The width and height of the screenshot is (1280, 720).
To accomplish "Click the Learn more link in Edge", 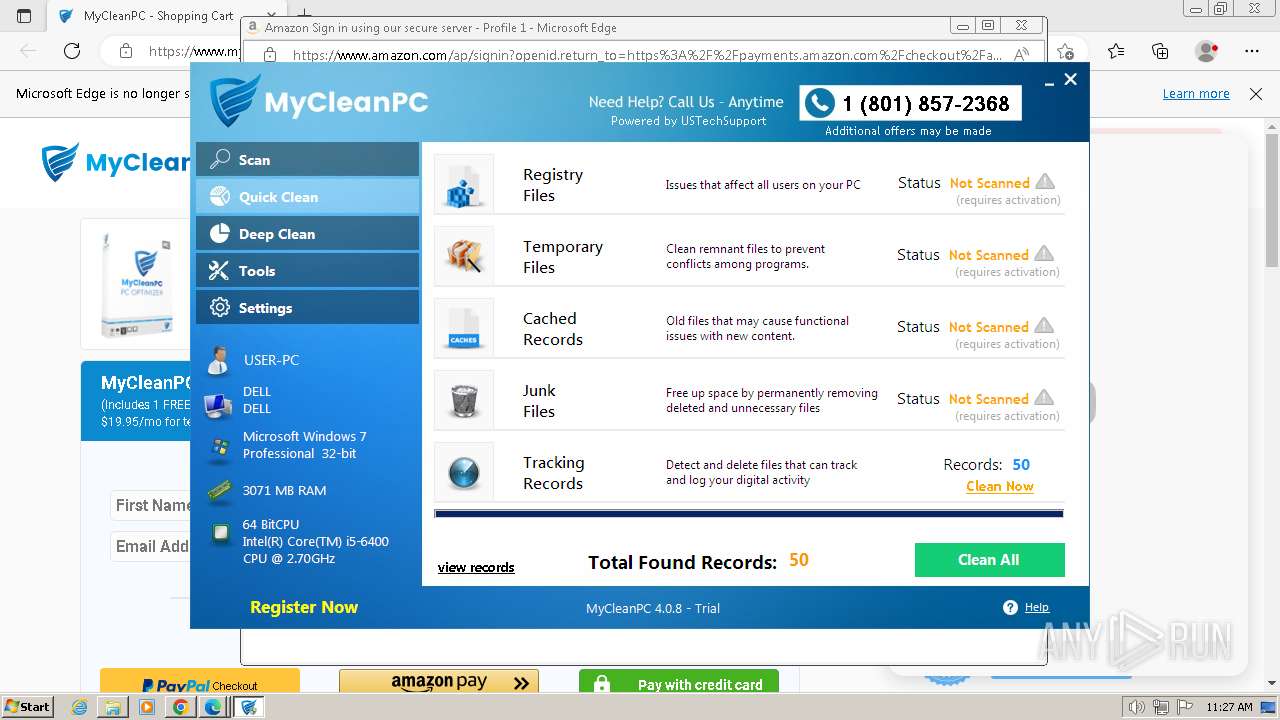I will pyautogui.click(x=1196, y=94).
